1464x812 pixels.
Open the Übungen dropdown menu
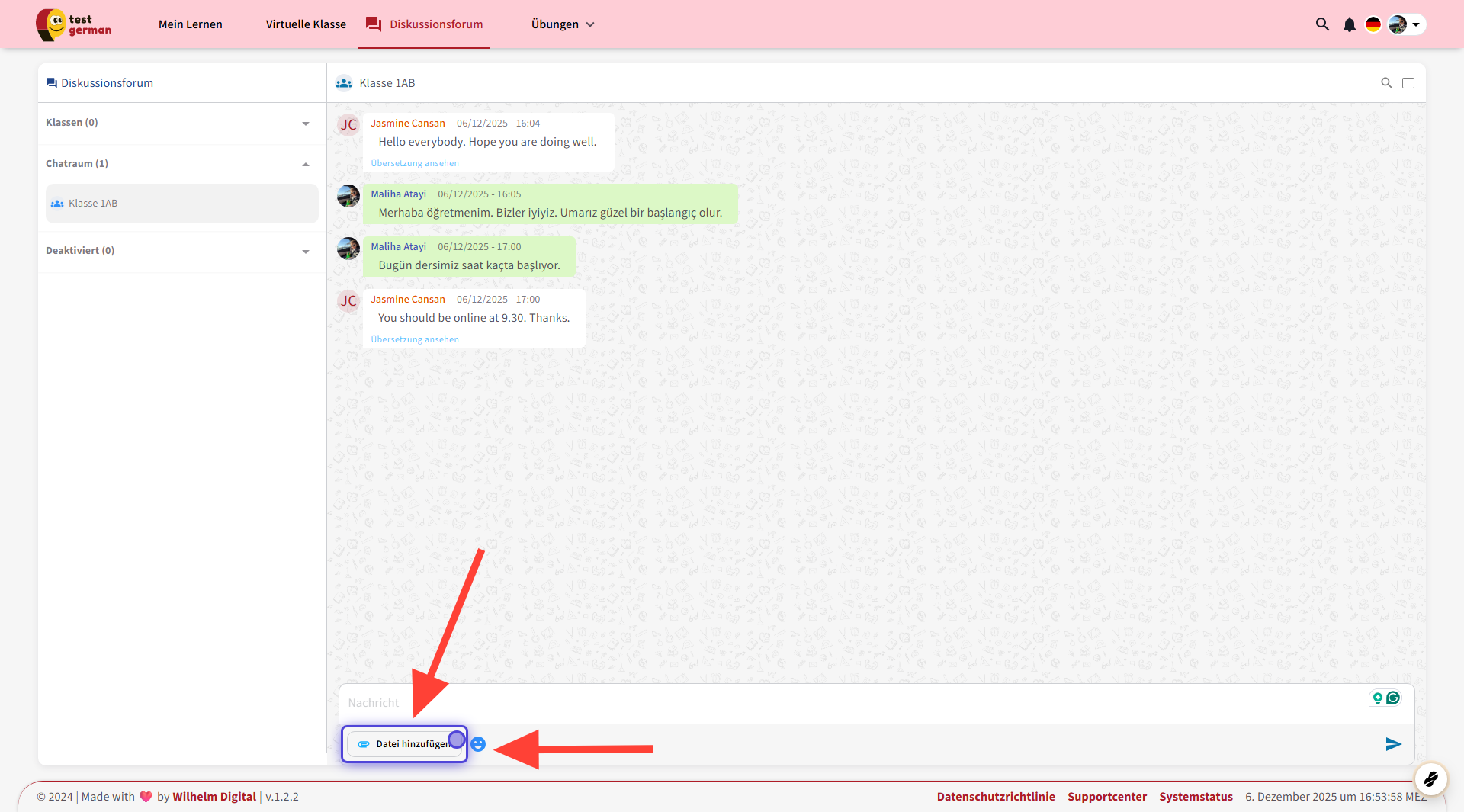point(562,24)
